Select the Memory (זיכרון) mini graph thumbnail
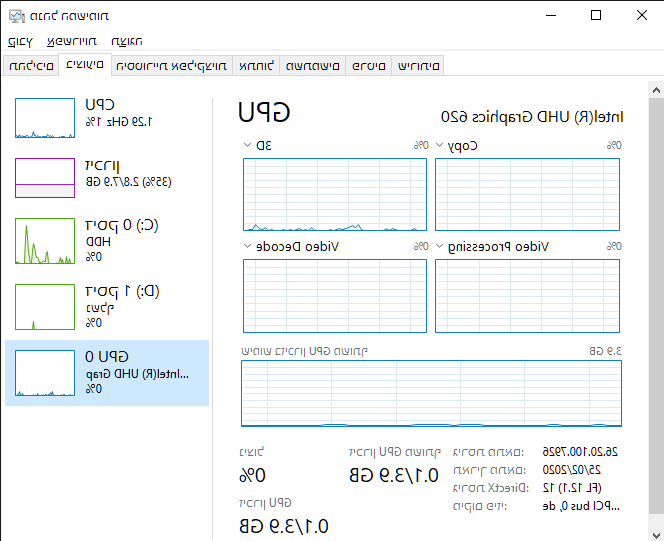 pyautogui.click(x=45, y=178)
